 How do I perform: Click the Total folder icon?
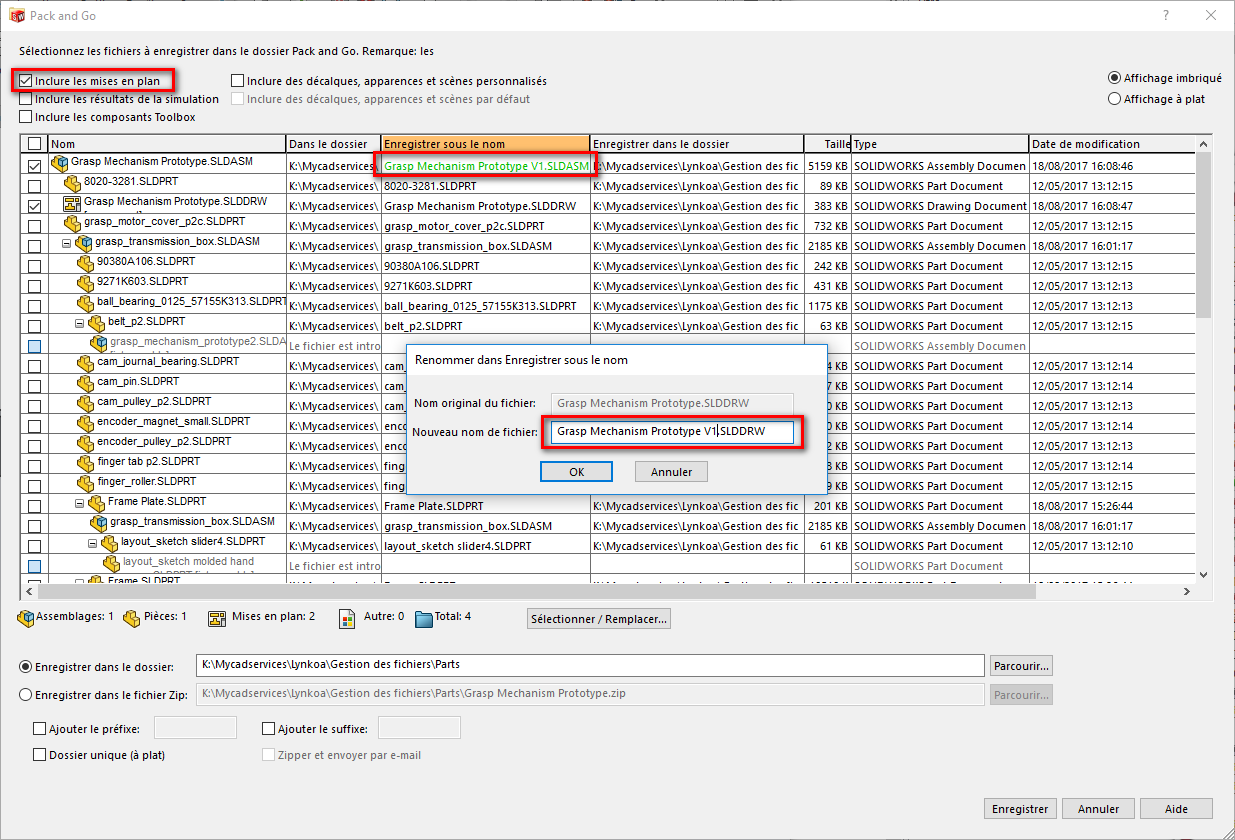click(x=424, y=618)
